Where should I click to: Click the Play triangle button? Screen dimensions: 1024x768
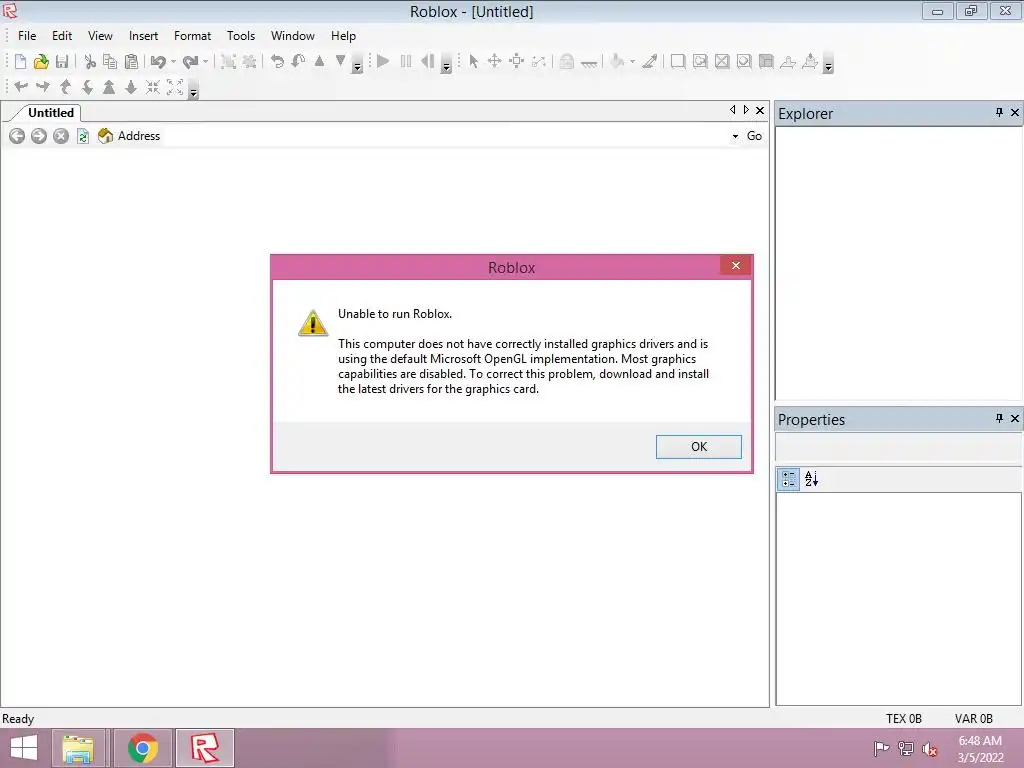tap(383, 61)
